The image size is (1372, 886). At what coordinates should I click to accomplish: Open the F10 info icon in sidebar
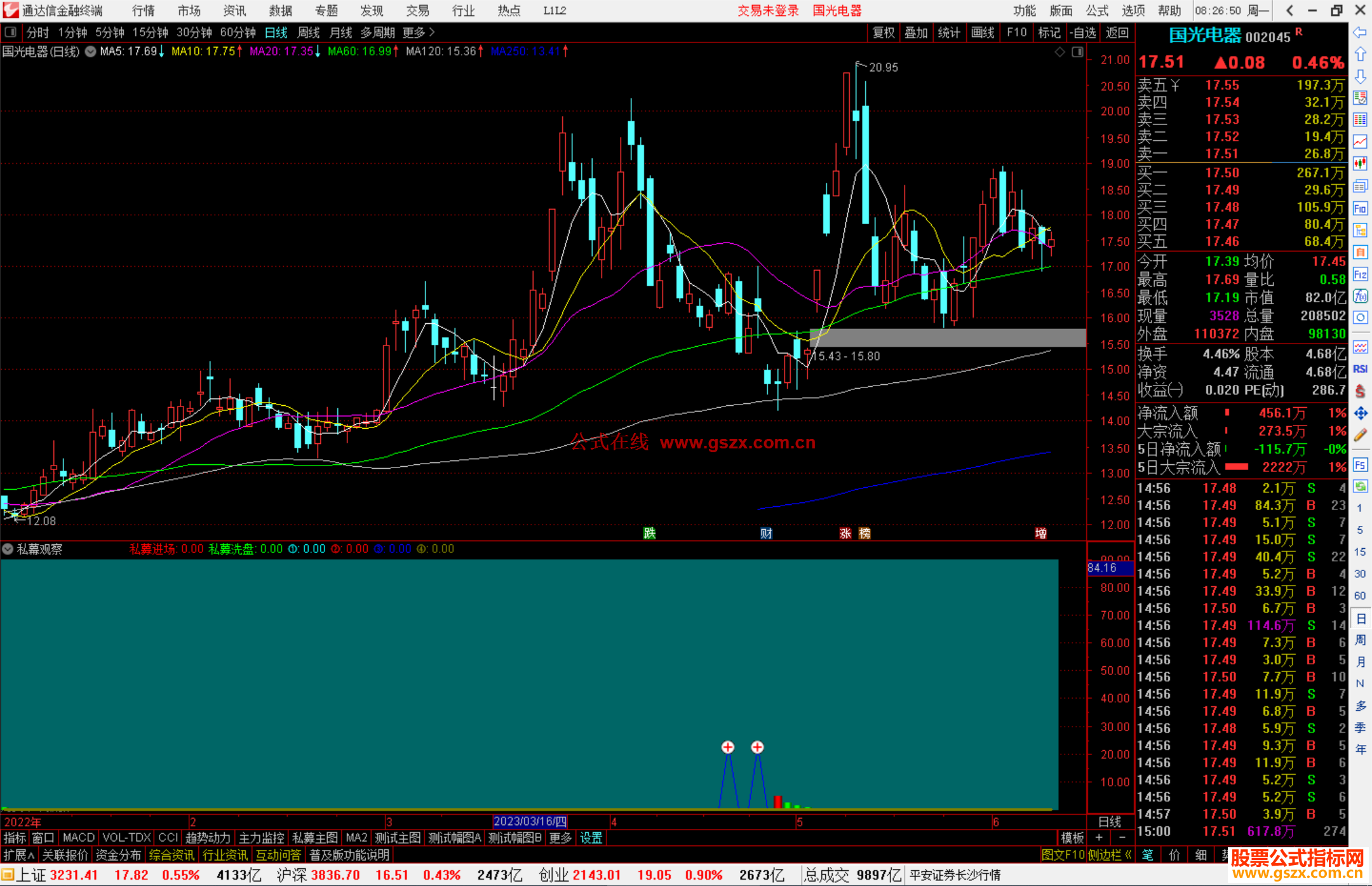tap(1360, 208)
